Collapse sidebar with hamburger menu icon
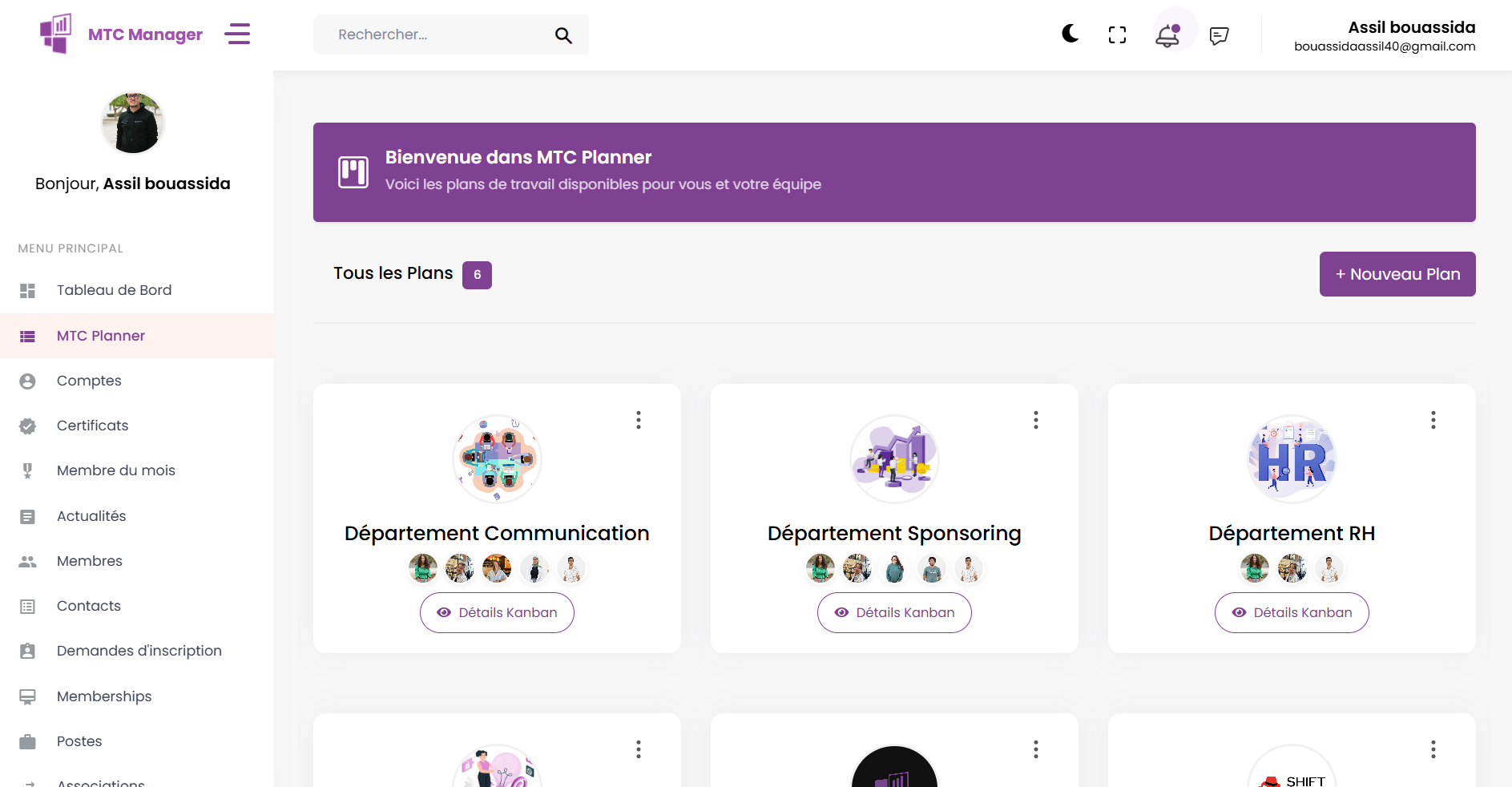 tap(237, 34)
